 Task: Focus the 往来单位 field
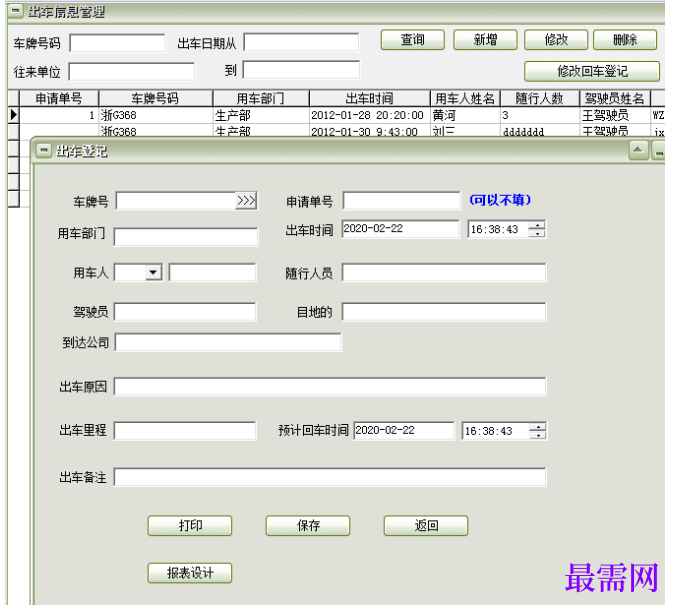pos(132,72)
